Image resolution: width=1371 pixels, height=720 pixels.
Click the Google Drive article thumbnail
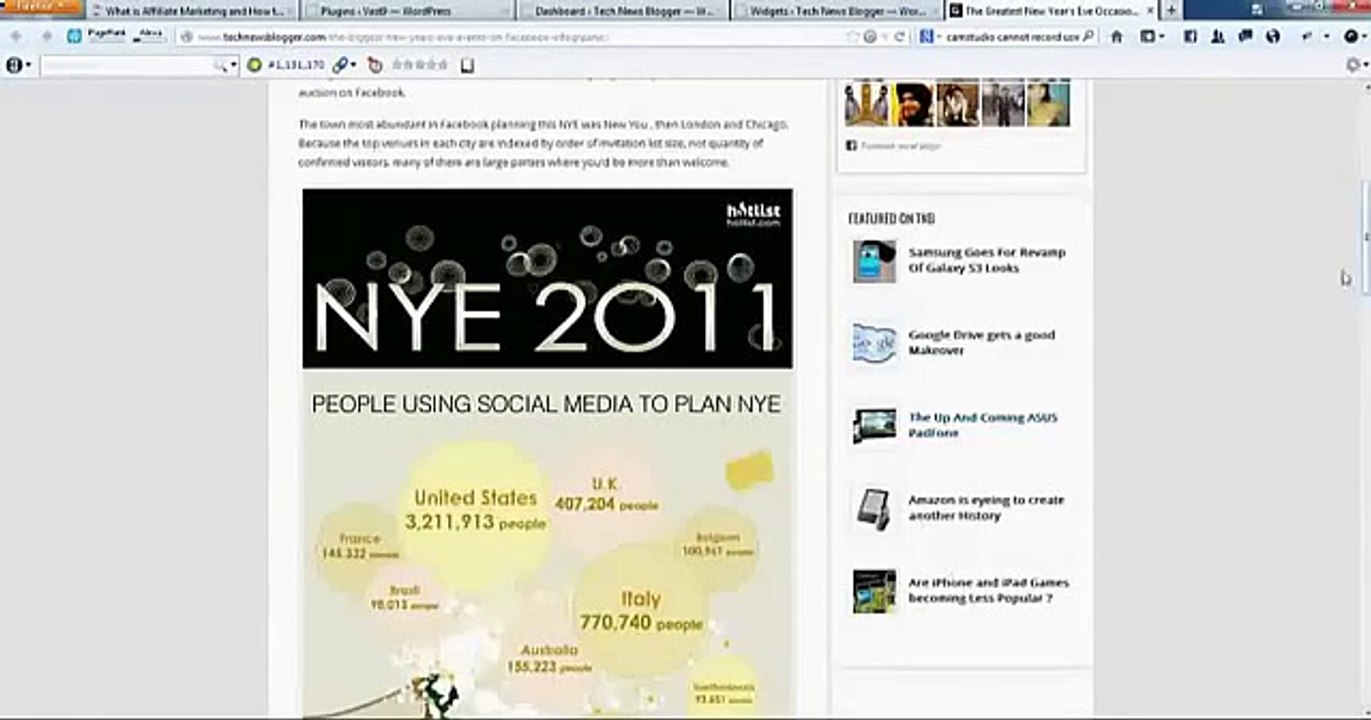pyautogui.click(x=874, y=343)
